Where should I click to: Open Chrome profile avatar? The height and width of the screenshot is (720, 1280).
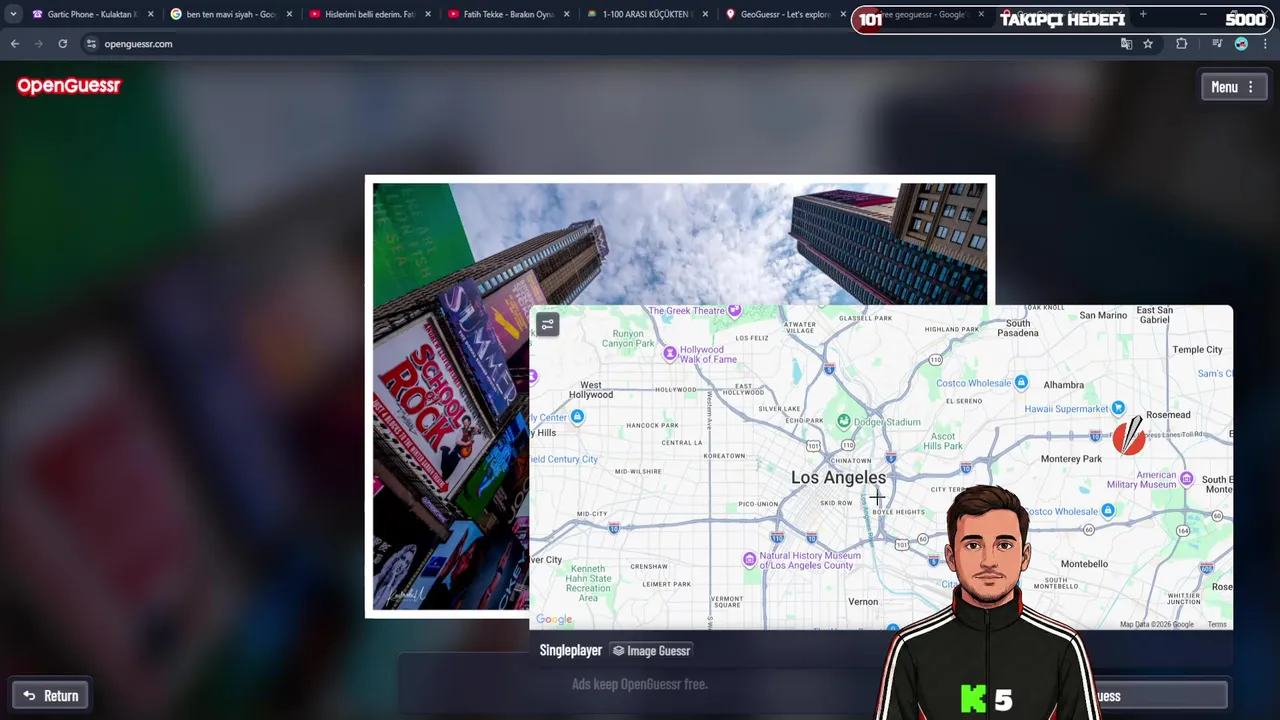click(x=1241, y=44)
